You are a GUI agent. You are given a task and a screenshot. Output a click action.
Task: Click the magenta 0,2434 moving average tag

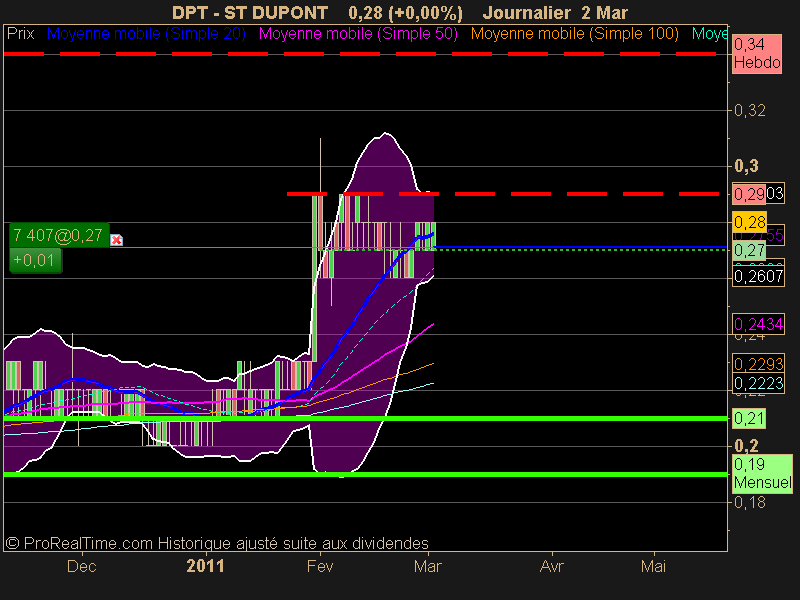(x=758, y=324)
